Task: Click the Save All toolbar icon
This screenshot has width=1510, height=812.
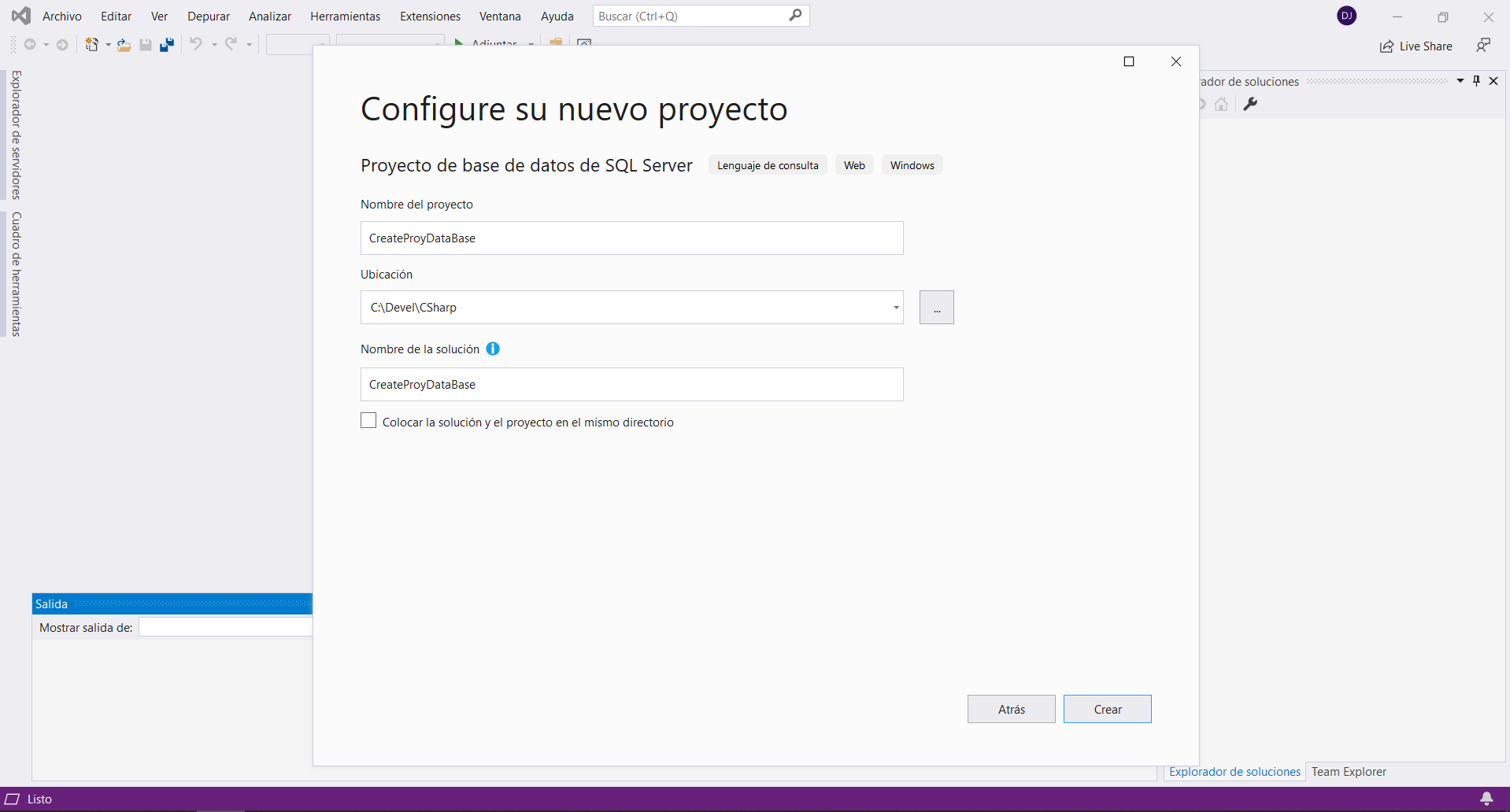Action: pyautogui.click(x=166, y=45)
